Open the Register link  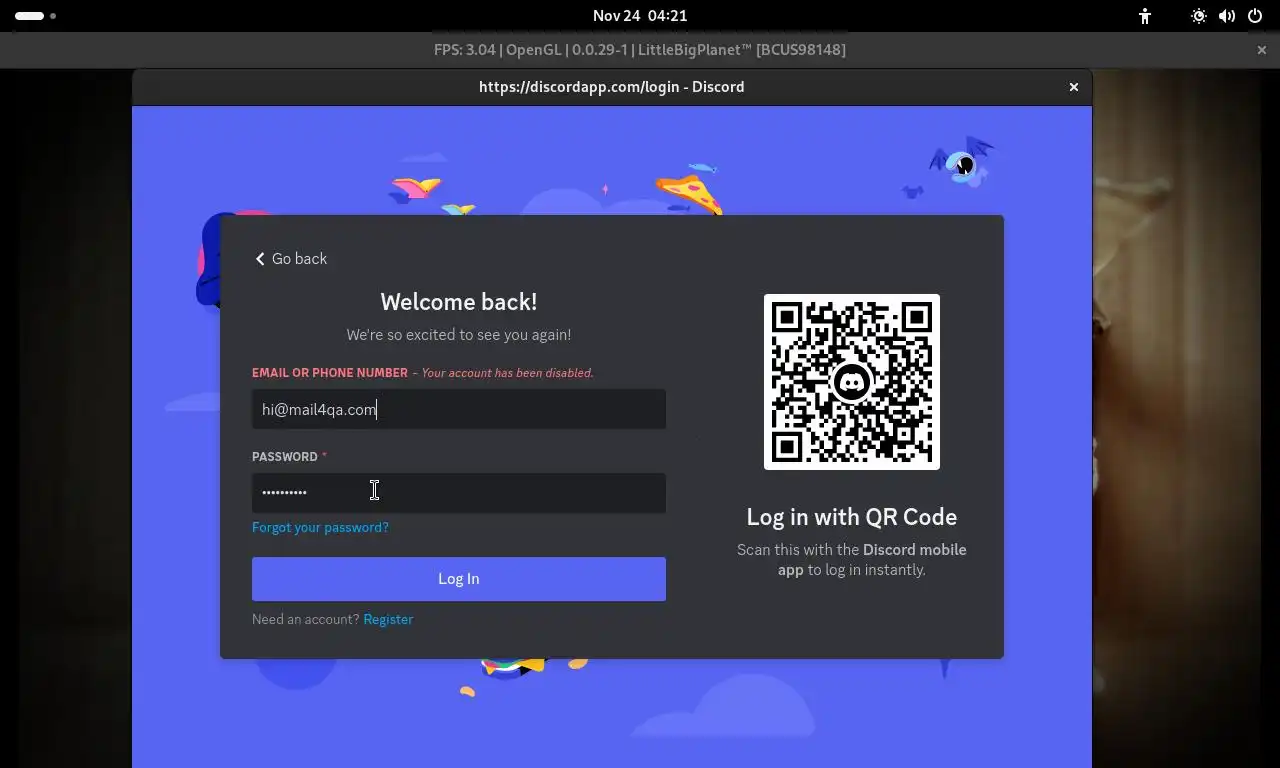[388, 619]
